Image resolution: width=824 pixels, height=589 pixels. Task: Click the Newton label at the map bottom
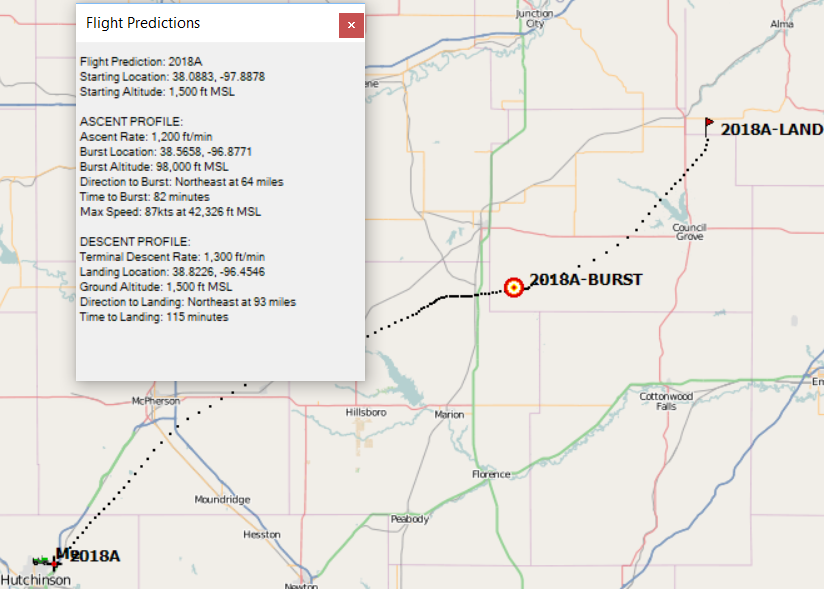pos(301,585)
